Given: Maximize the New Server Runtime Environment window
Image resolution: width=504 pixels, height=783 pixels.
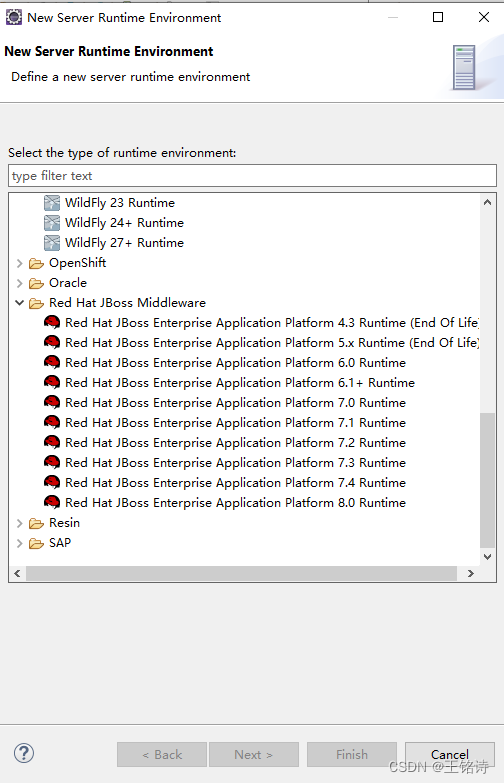Looking at the screenshot, I should (438, 17).
